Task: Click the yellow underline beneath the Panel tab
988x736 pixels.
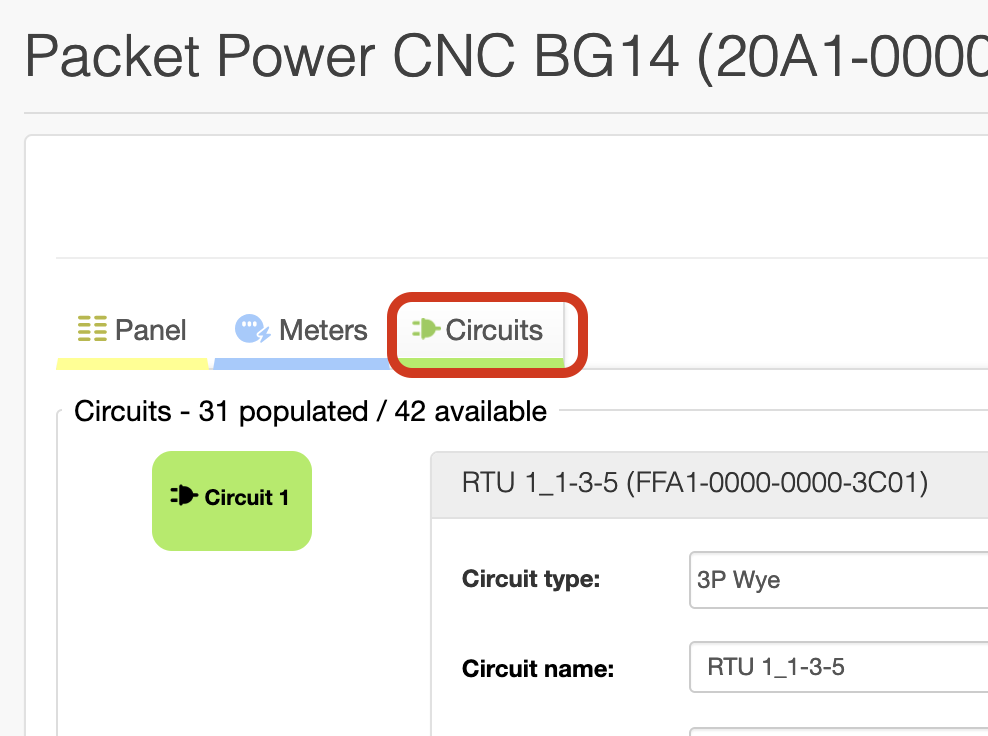Action: tap(132, 363)
